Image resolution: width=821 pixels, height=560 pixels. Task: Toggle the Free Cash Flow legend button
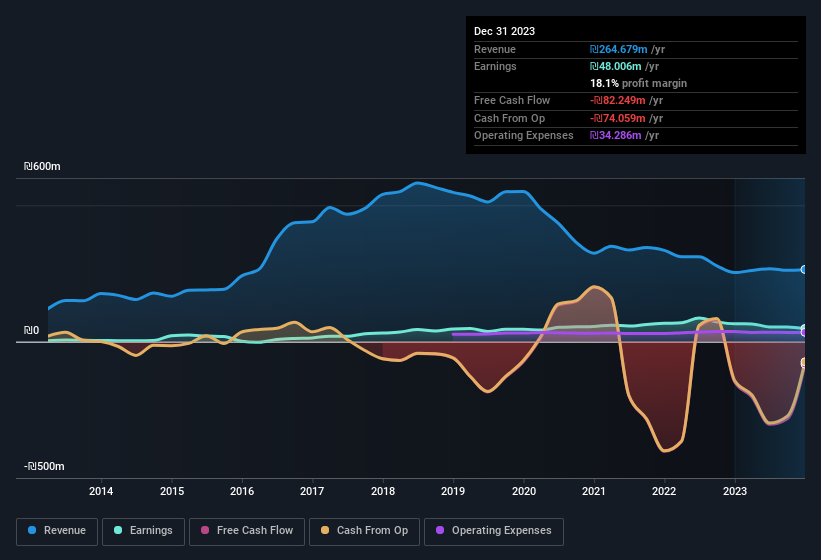(247, 531)
